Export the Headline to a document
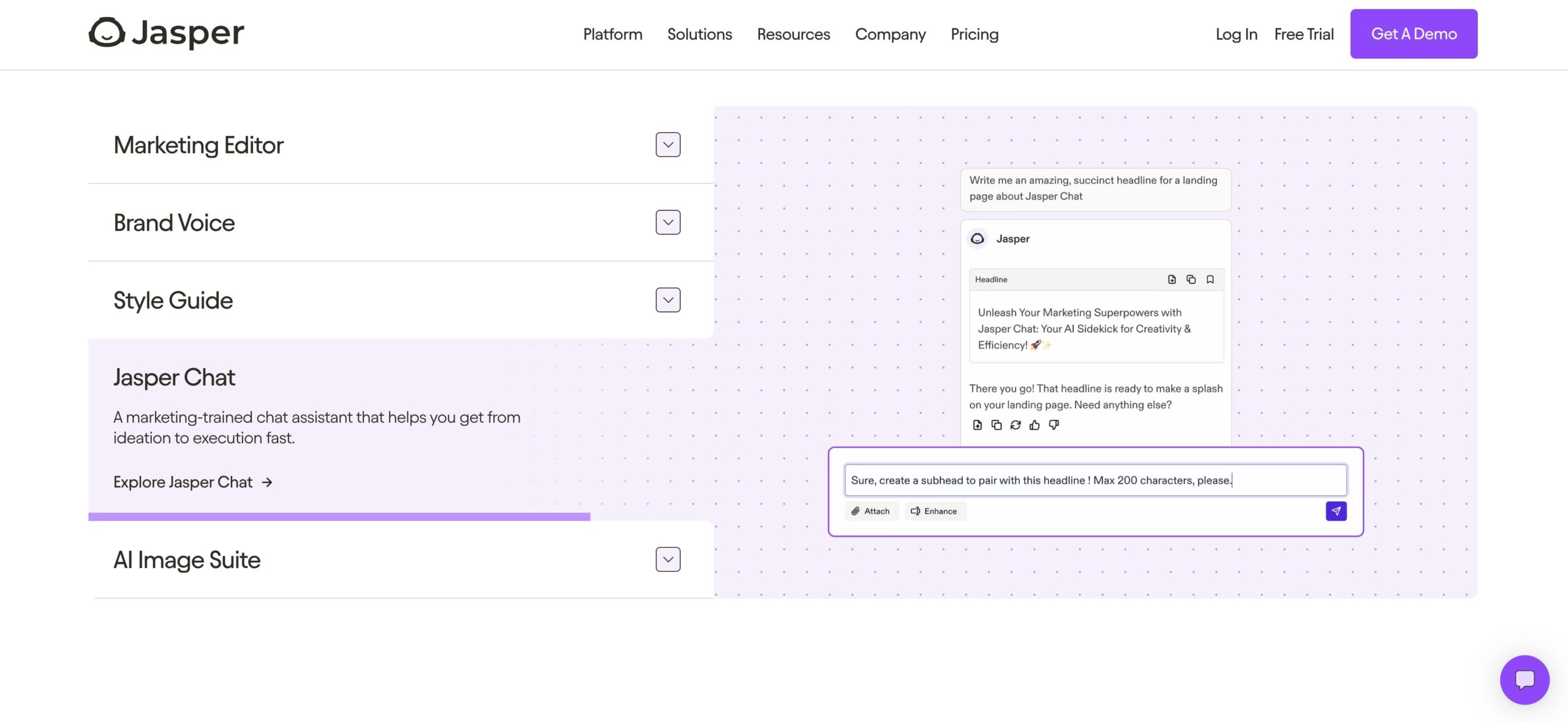Viewport: 1568px width, 723px height. (1172, 279)
